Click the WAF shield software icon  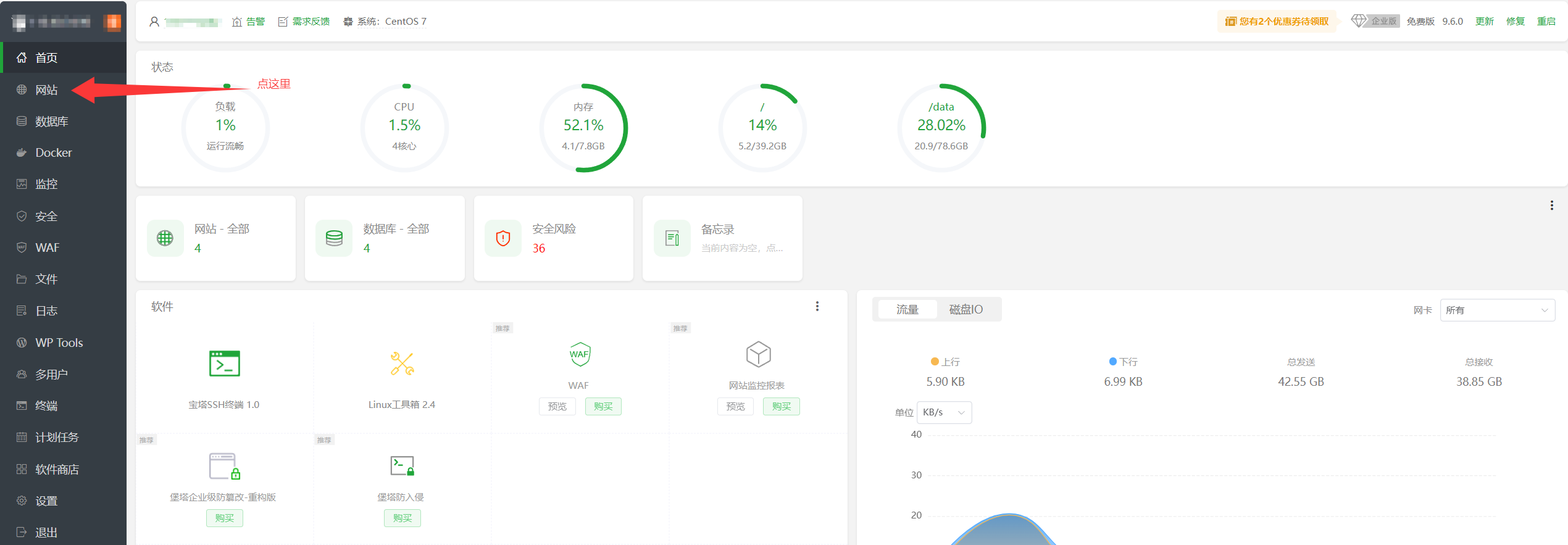point(579,354)
